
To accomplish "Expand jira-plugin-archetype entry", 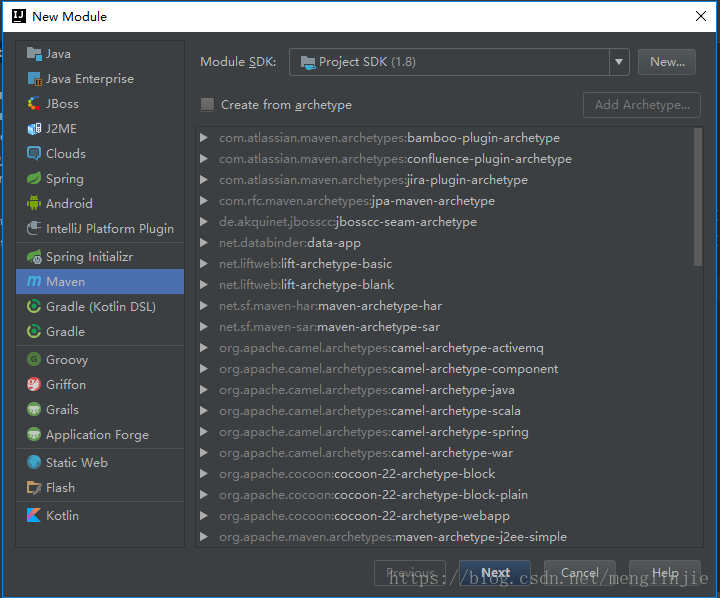I will pos(204,180).
